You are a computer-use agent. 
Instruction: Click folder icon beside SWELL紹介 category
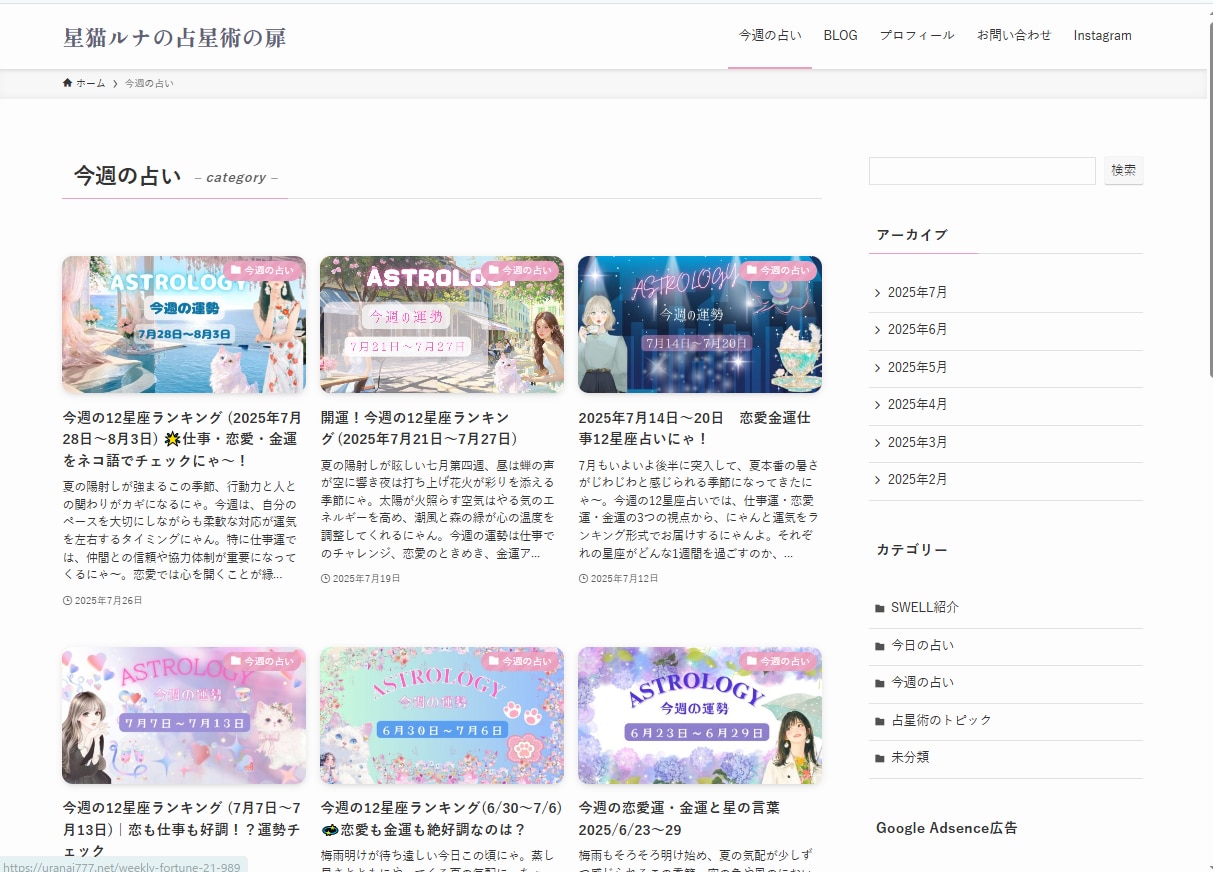879,608
